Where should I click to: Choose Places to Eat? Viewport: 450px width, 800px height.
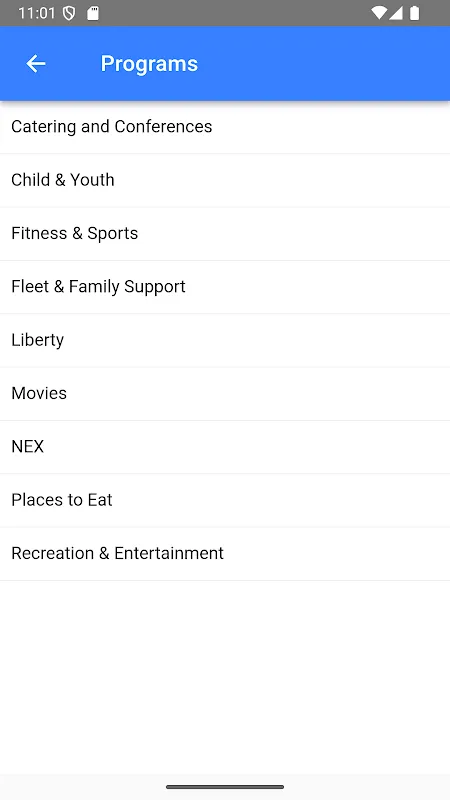click(x=225, y=500)
